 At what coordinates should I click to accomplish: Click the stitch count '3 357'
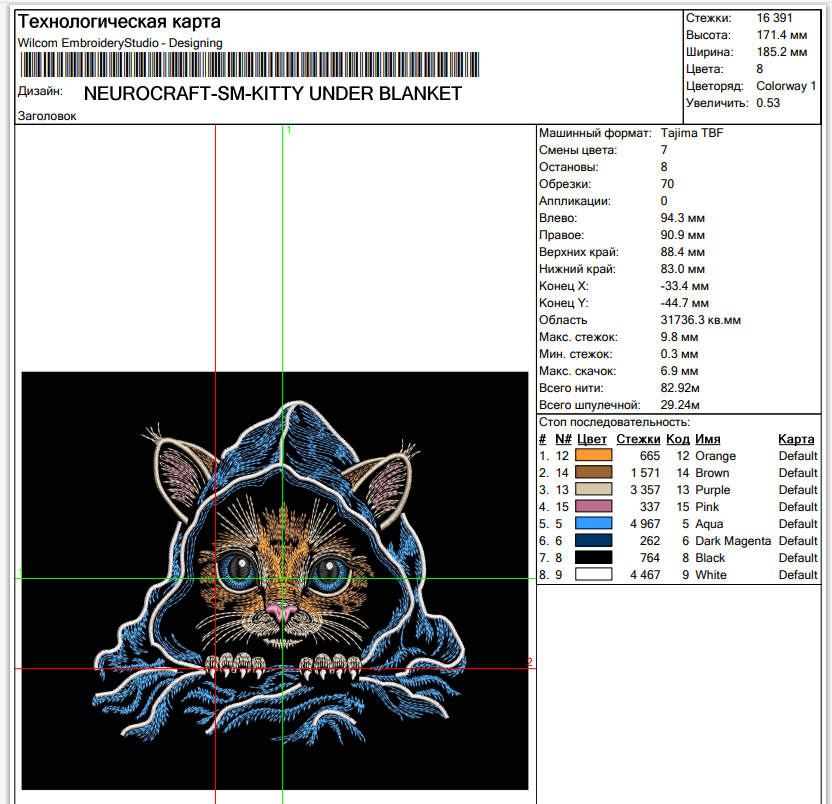point(645,490)
